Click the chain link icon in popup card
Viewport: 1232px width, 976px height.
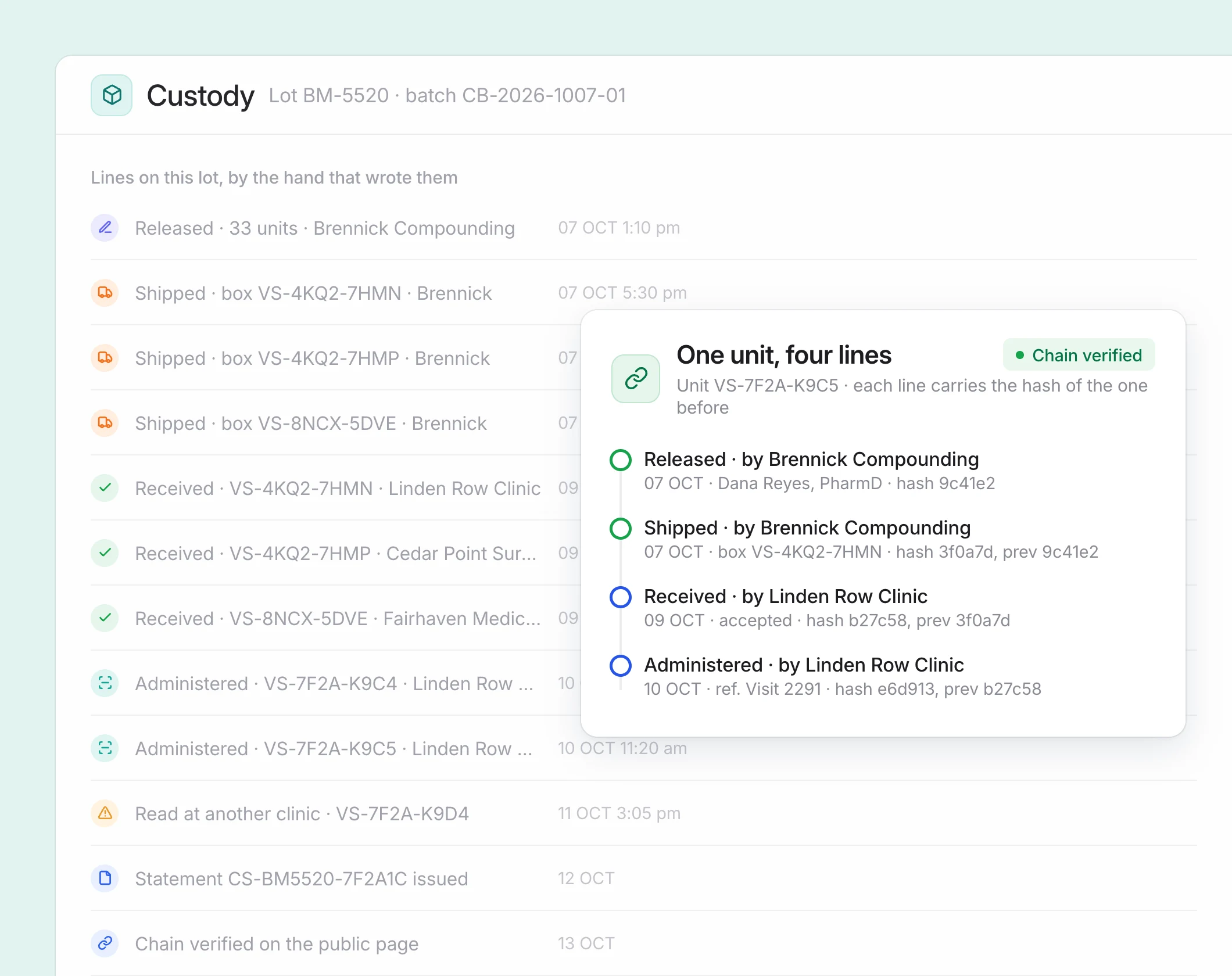(636, 379)
